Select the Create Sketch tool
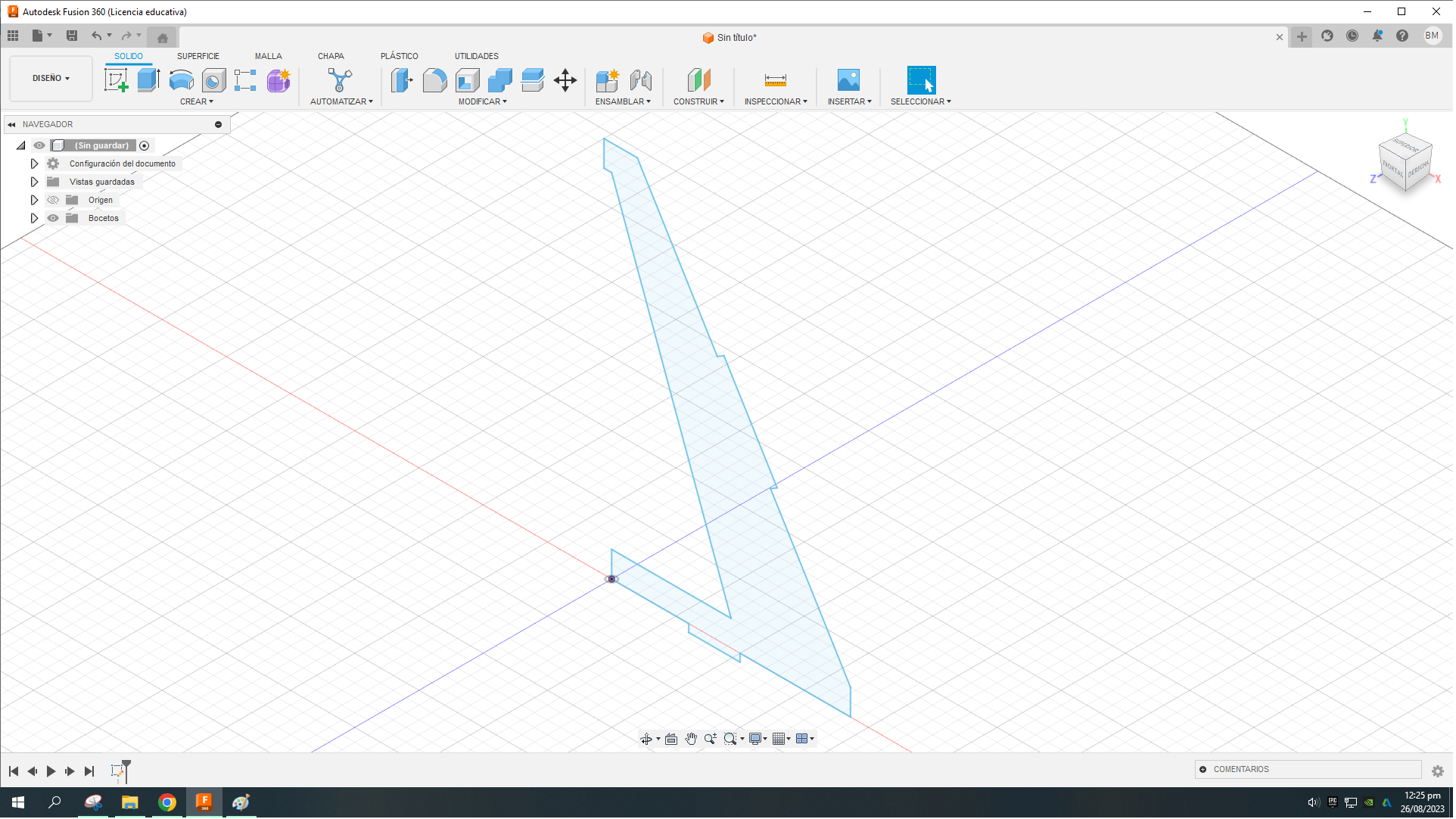Image resolution: width=1456 pixels, height=819 pixels. tap(117, 79)
